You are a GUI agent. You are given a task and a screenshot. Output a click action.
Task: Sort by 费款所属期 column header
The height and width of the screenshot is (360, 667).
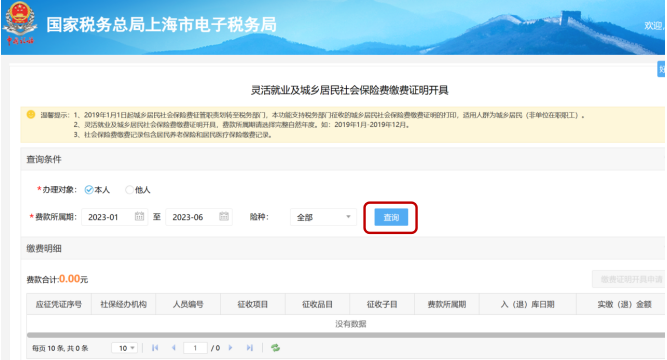(x=447, y=304)
